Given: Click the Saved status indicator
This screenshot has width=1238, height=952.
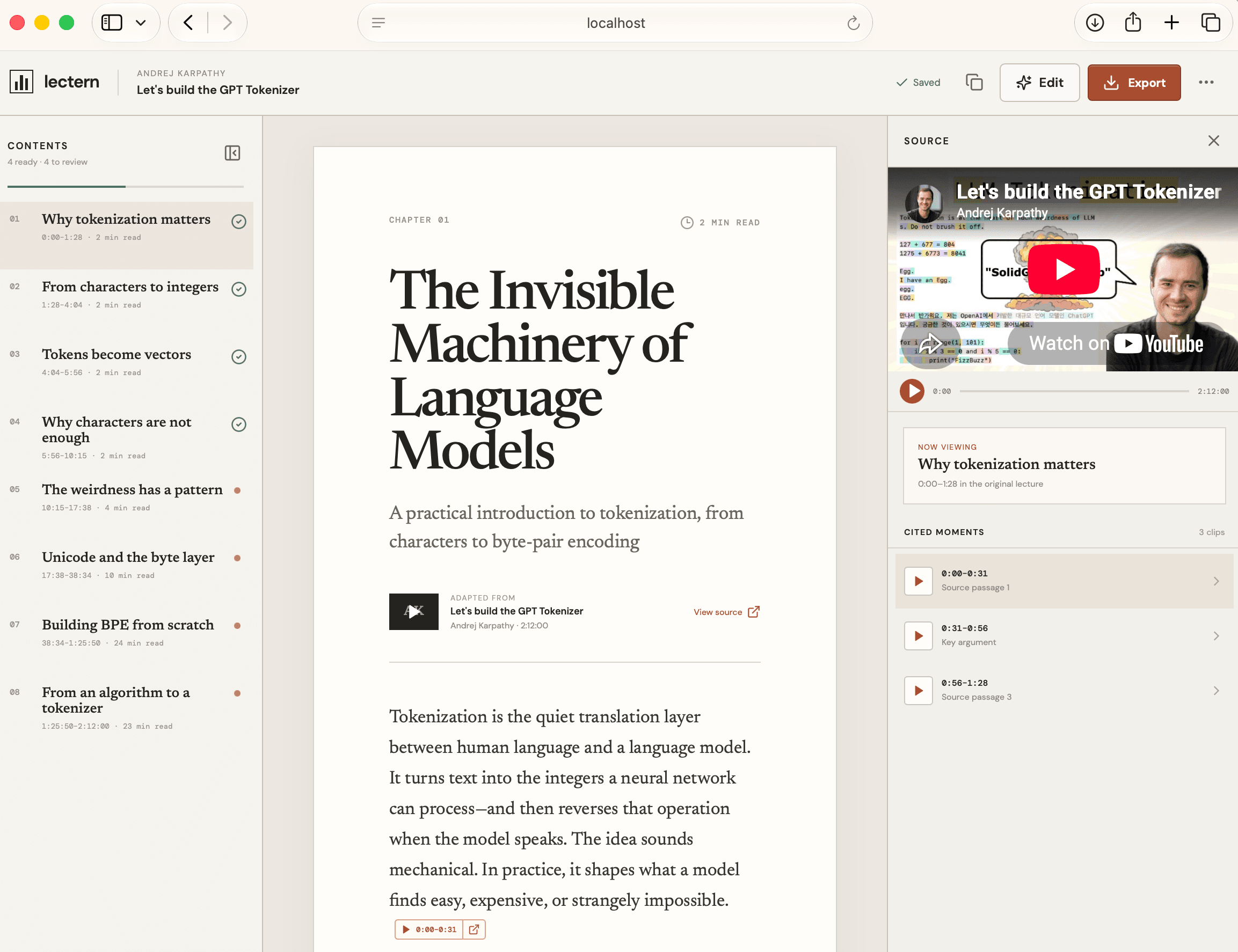Looking at the screenshot, I should (917, 83).
